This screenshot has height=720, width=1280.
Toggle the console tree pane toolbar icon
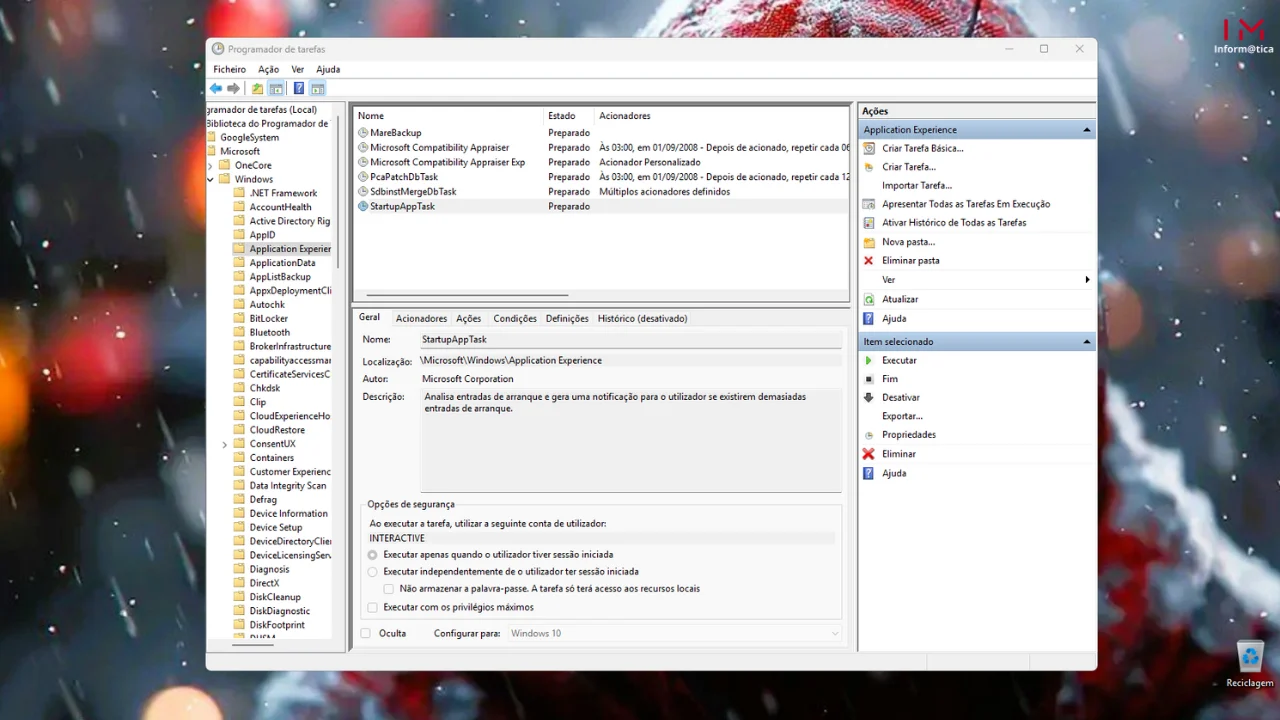click(276, 88)
